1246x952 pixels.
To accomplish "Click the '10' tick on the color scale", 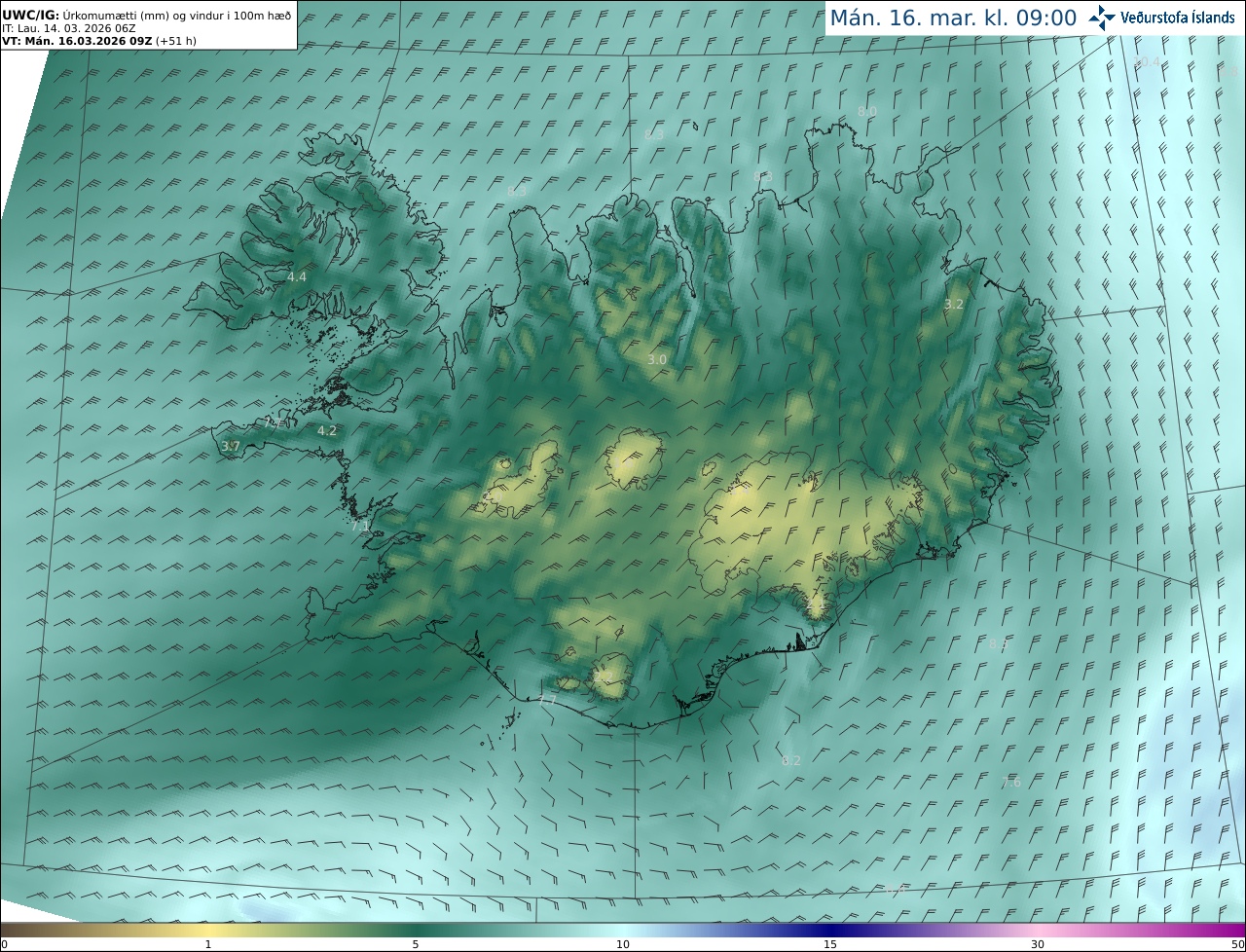I will coord(623,944).
